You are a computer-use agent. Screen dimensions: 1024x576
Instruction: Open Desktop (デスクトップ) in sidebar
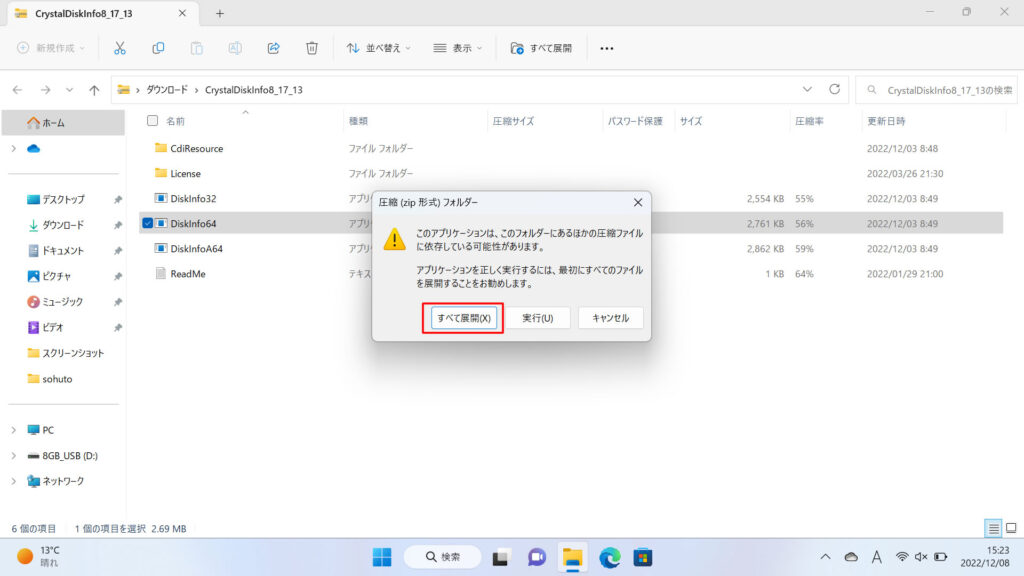click(63, 199)
